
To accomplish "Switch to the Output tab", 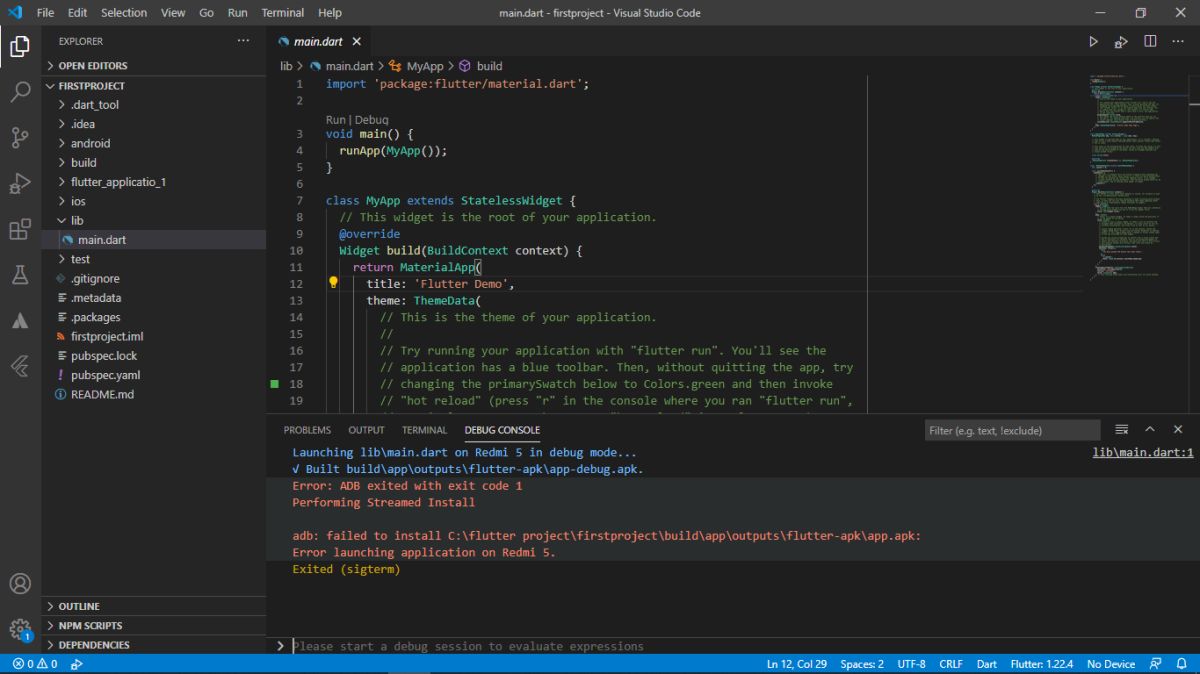I will pos(366,430).
